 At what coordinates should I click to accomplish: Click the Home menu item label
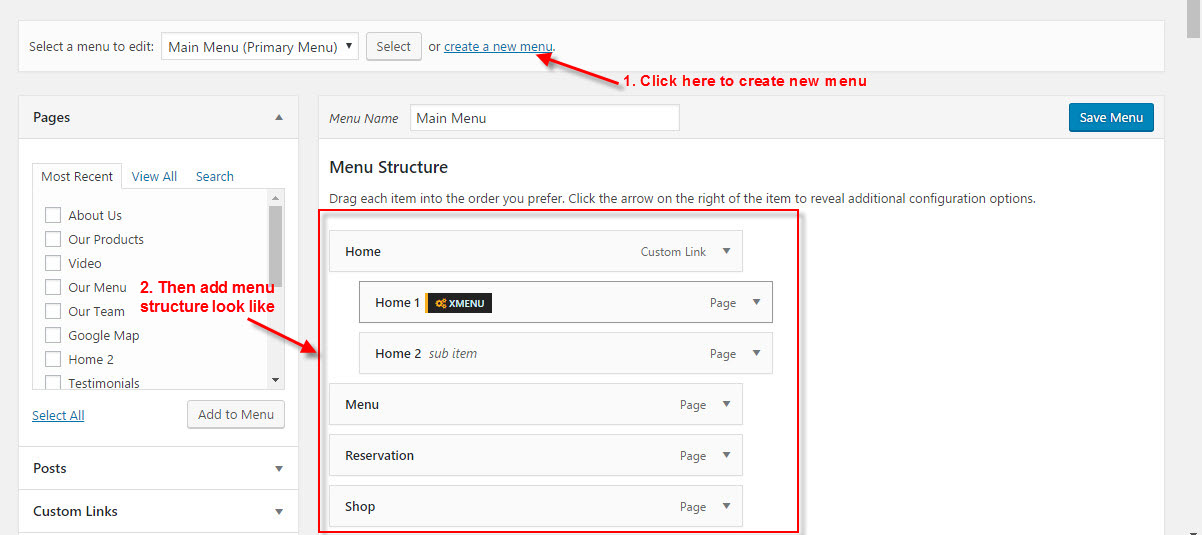(363, 251)
